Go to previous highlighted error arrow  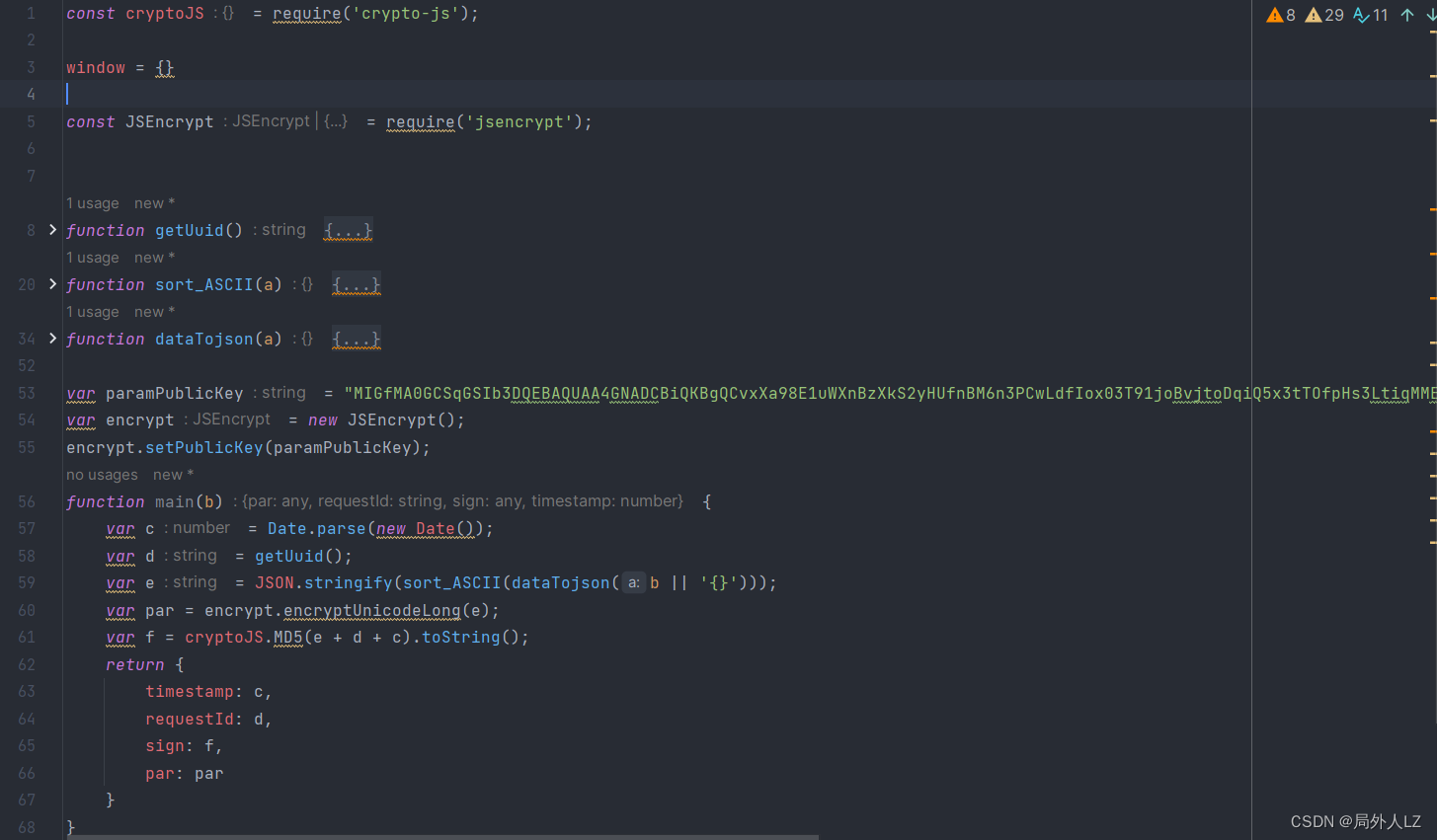coord(1407,15)
